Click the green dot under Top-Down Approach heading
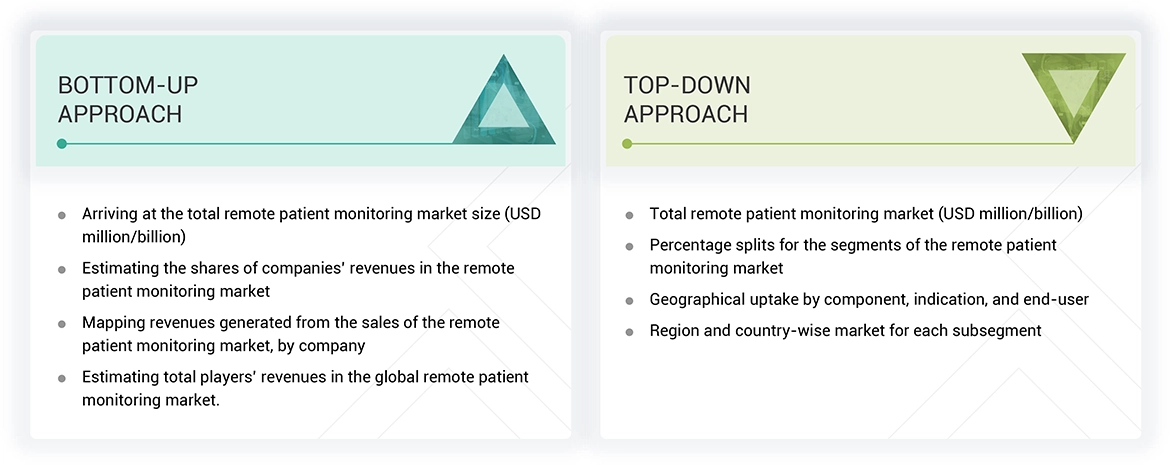The height and width of the screenshot is (465, 1170). pyautogui.click(x=627, y=144)
